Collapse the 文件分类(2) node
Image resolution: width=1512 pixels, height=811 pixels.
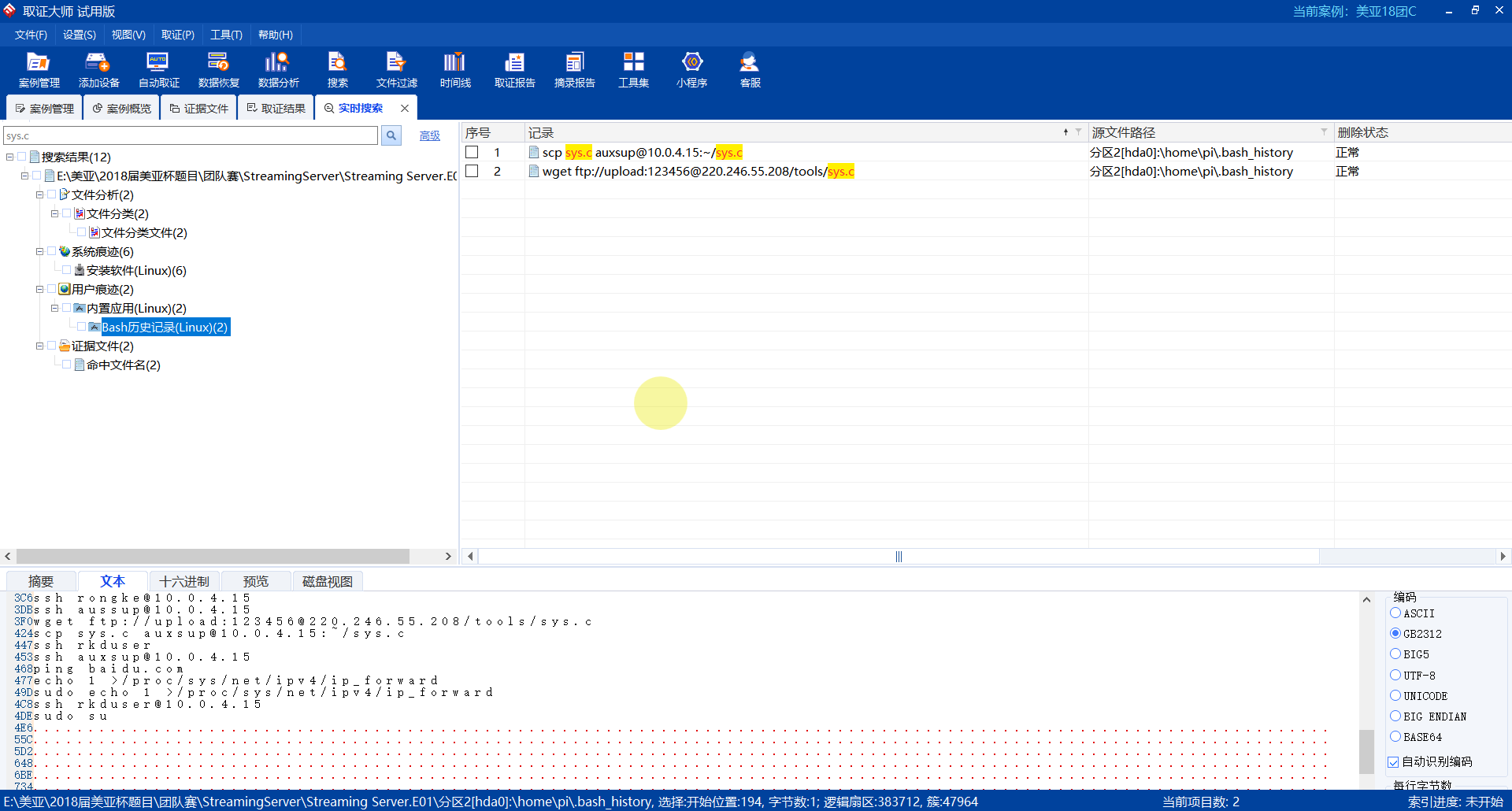click(x=54, y=213)
